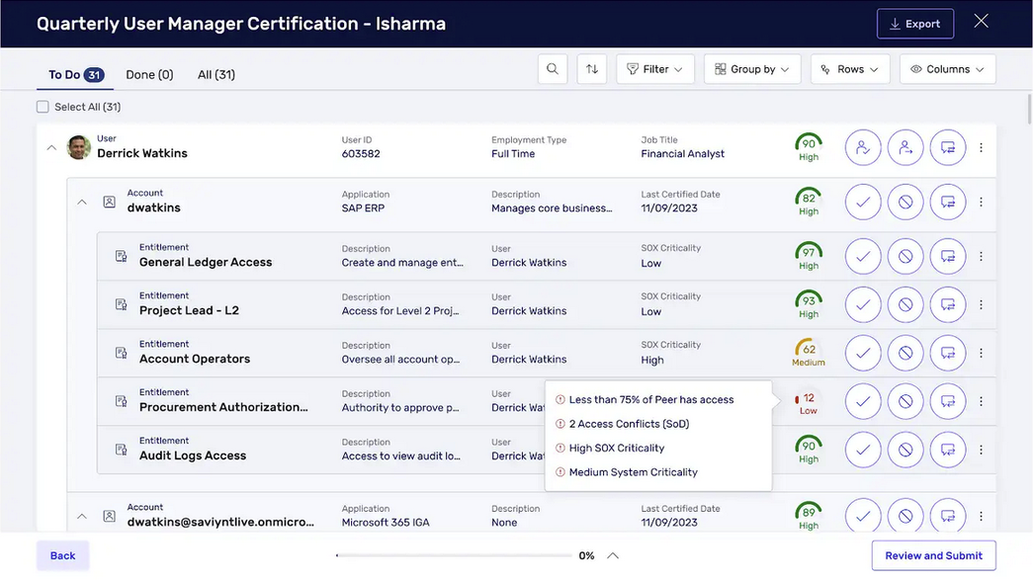Approve the General Ledger Access entitlement
The width and height of the screenshot is (1033, 580).
tap(862, 256)
